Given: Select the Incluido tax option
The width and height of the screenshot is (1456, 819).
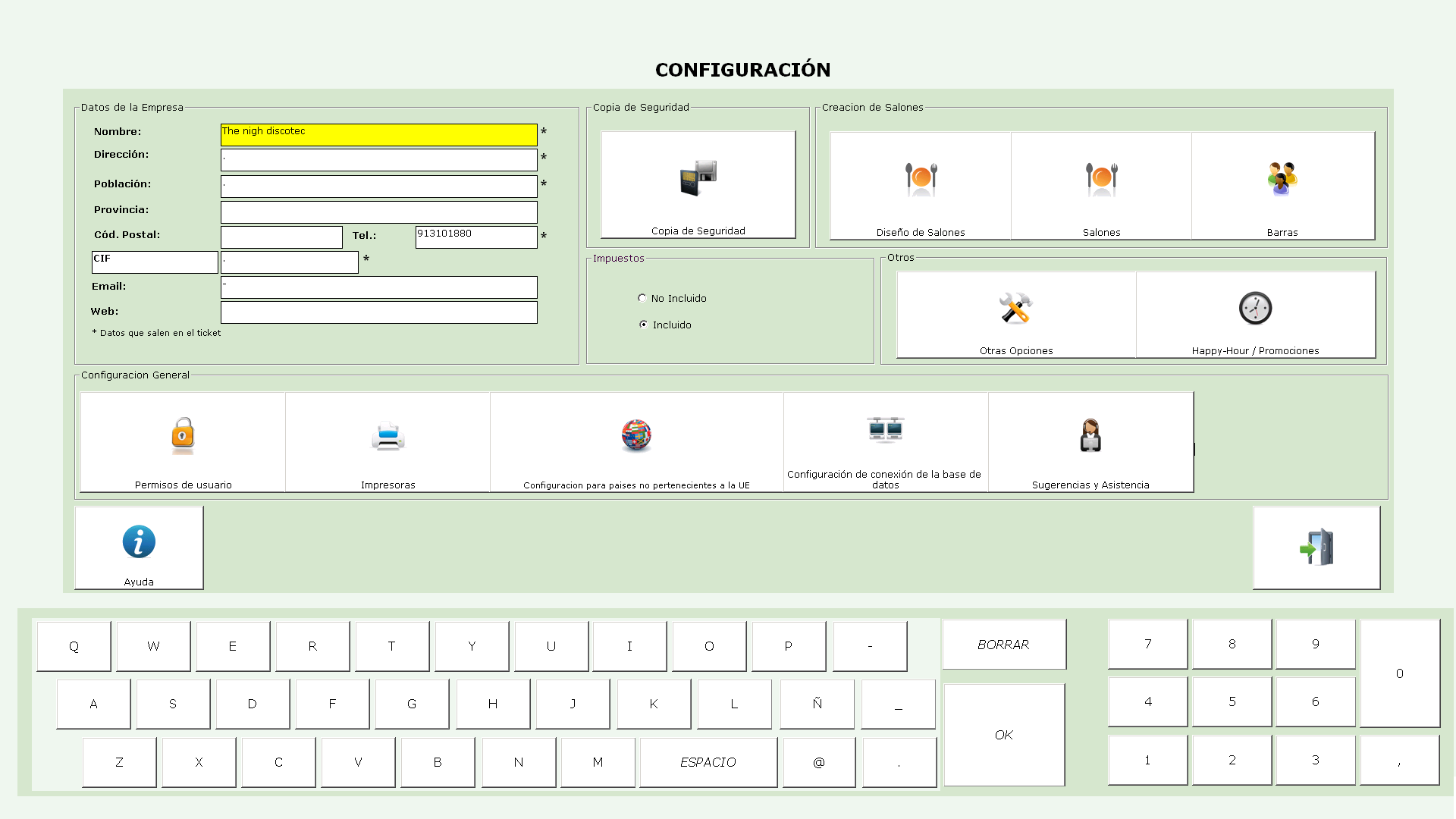Looking at the screenshot, I should [643, 325].
